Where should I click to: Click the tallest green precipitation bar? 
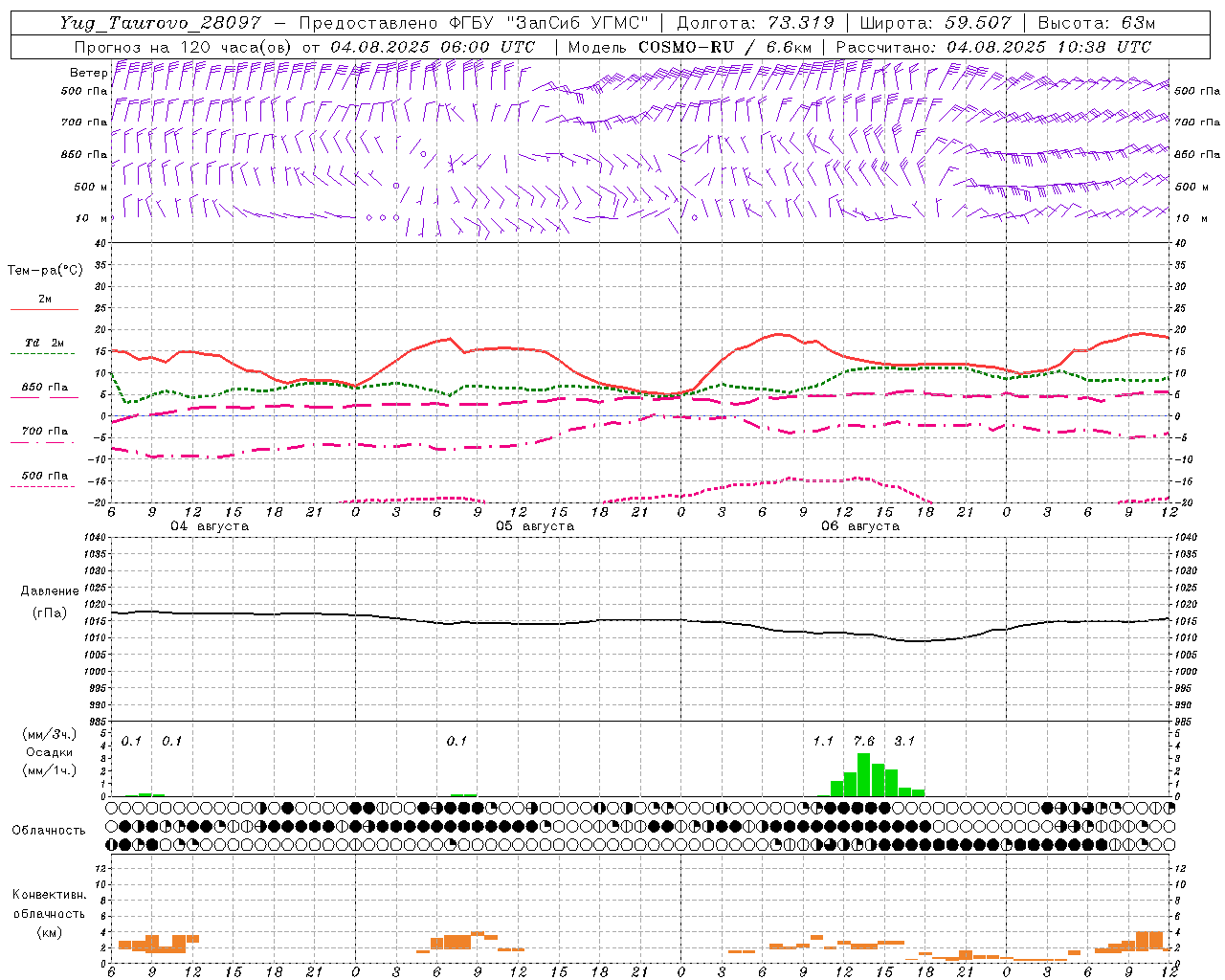pyautogui.click(x=863, y=774)
